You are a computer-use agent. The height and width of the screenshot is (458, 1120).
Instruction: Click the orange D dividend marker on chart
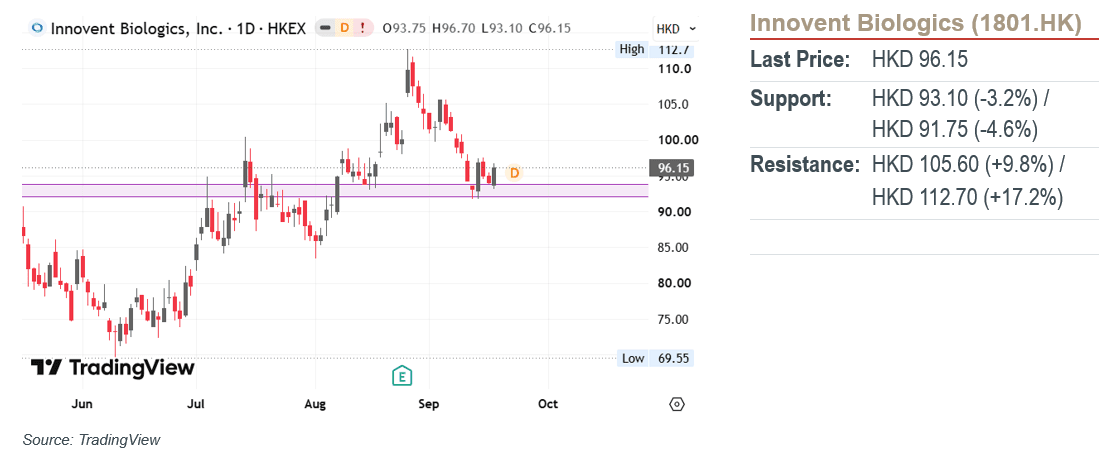tap(514, 173)
